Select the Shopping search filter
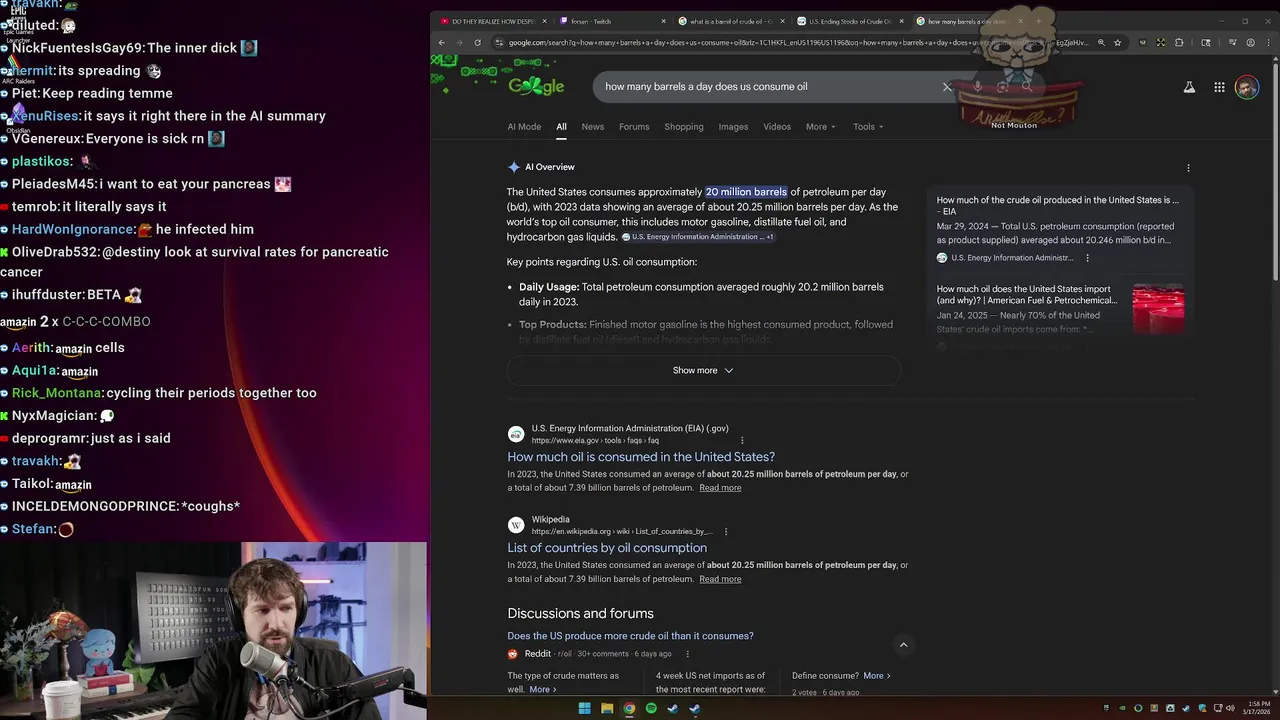 point(684,127)
